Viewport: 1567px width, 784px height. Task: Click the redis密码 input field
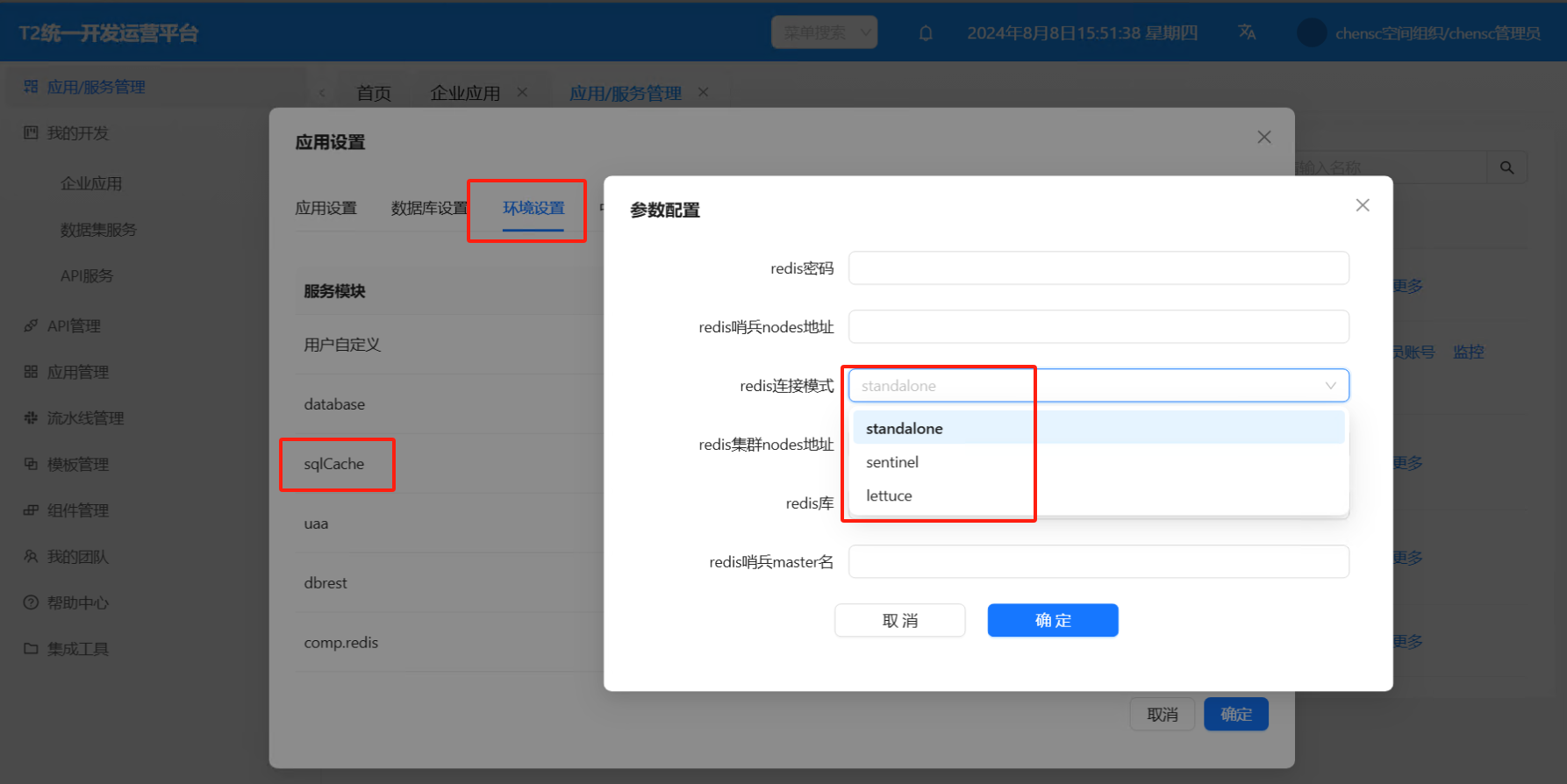(1098, 268)
